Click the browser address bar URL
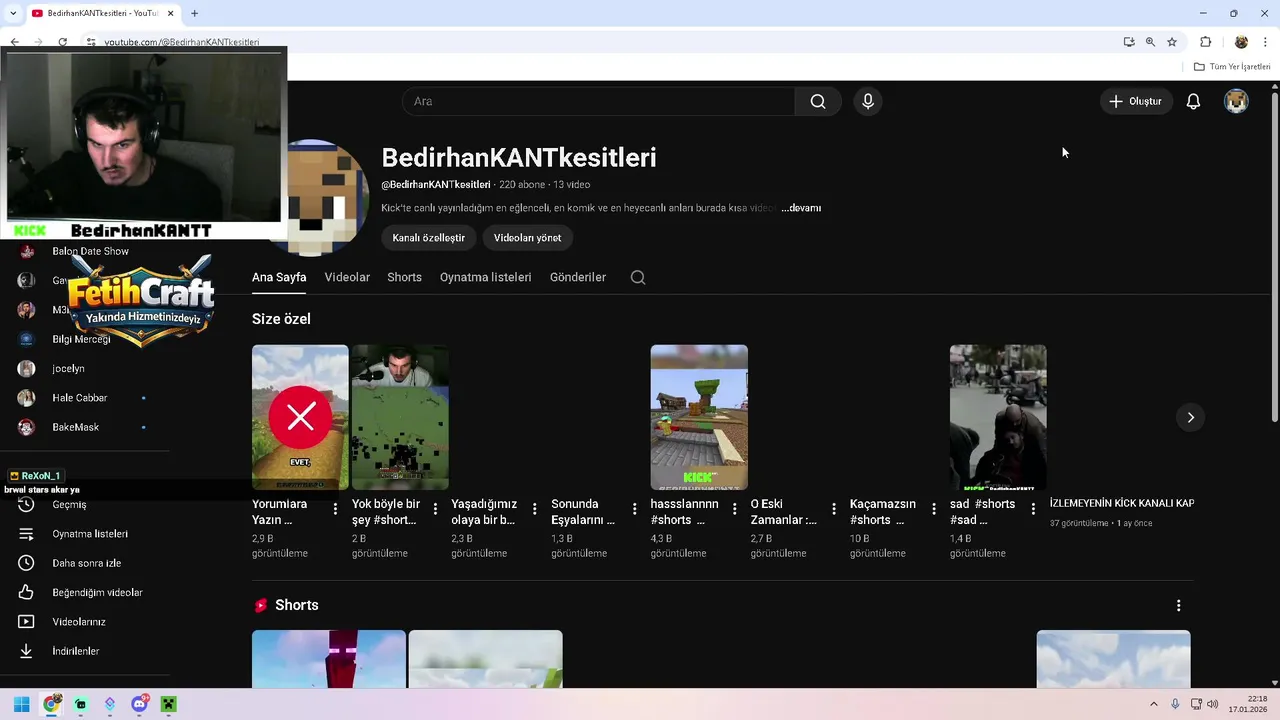This screenshot has height=720, width=1280. (181, 42)
